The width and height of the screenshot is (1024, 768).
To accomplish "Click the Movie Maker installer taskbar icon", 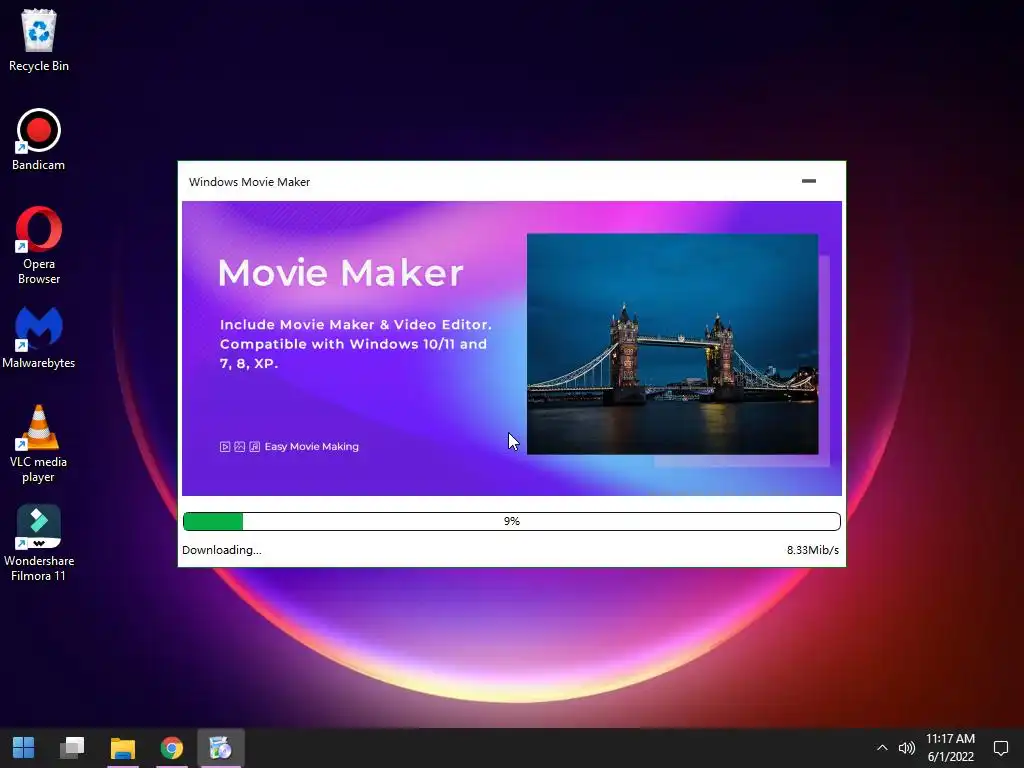I will click(x=221, y=748).
